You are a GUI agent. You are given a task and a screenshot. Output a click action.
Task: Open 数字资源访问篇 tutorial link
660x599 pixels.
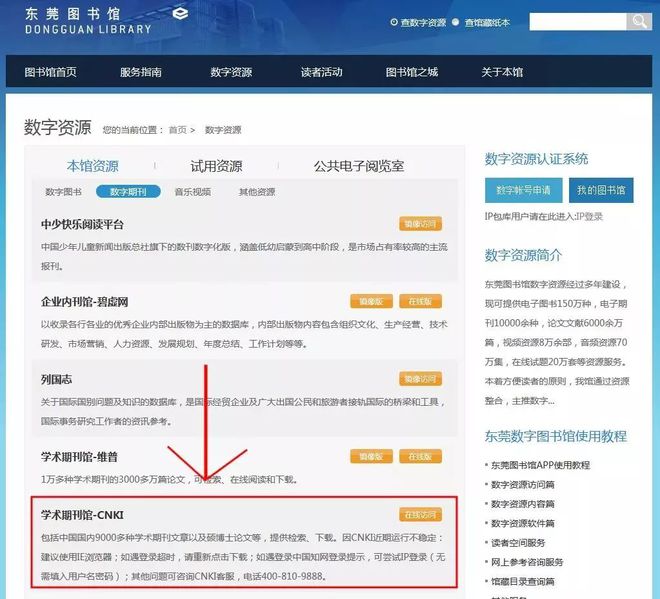(522, 485)
